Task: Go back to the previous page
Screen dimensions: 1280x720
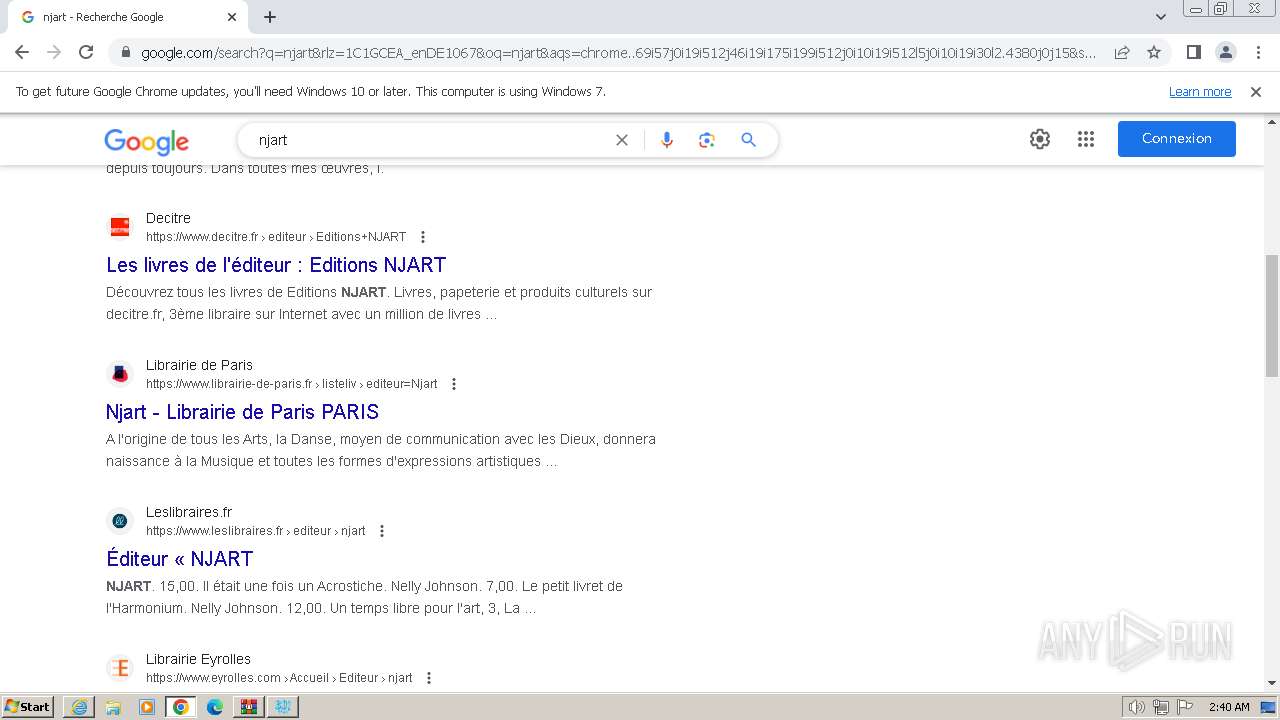Action: tap(22, 52)
